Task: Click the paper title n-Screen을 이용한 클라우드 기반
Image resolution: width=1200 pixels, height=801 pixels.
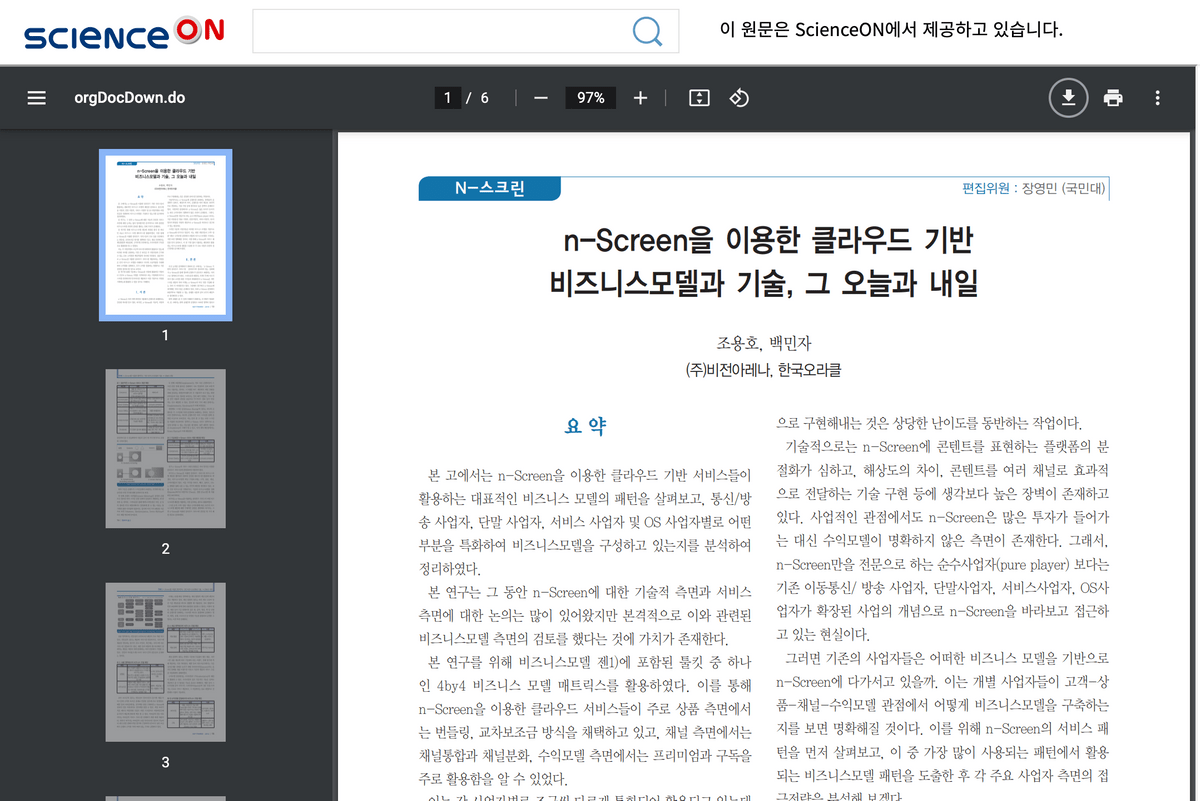Action: (x=768, y=240)
